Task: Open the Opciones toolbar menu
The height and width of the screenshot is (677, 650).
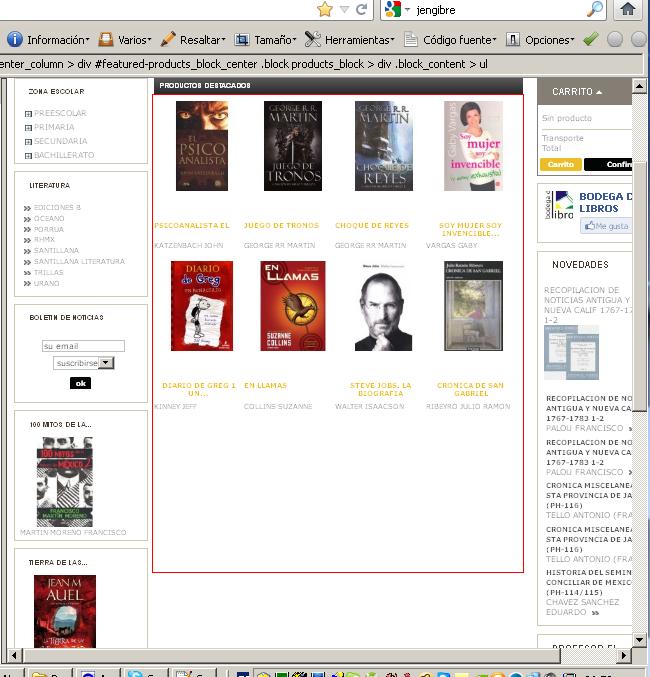Action: pos(540,40)
